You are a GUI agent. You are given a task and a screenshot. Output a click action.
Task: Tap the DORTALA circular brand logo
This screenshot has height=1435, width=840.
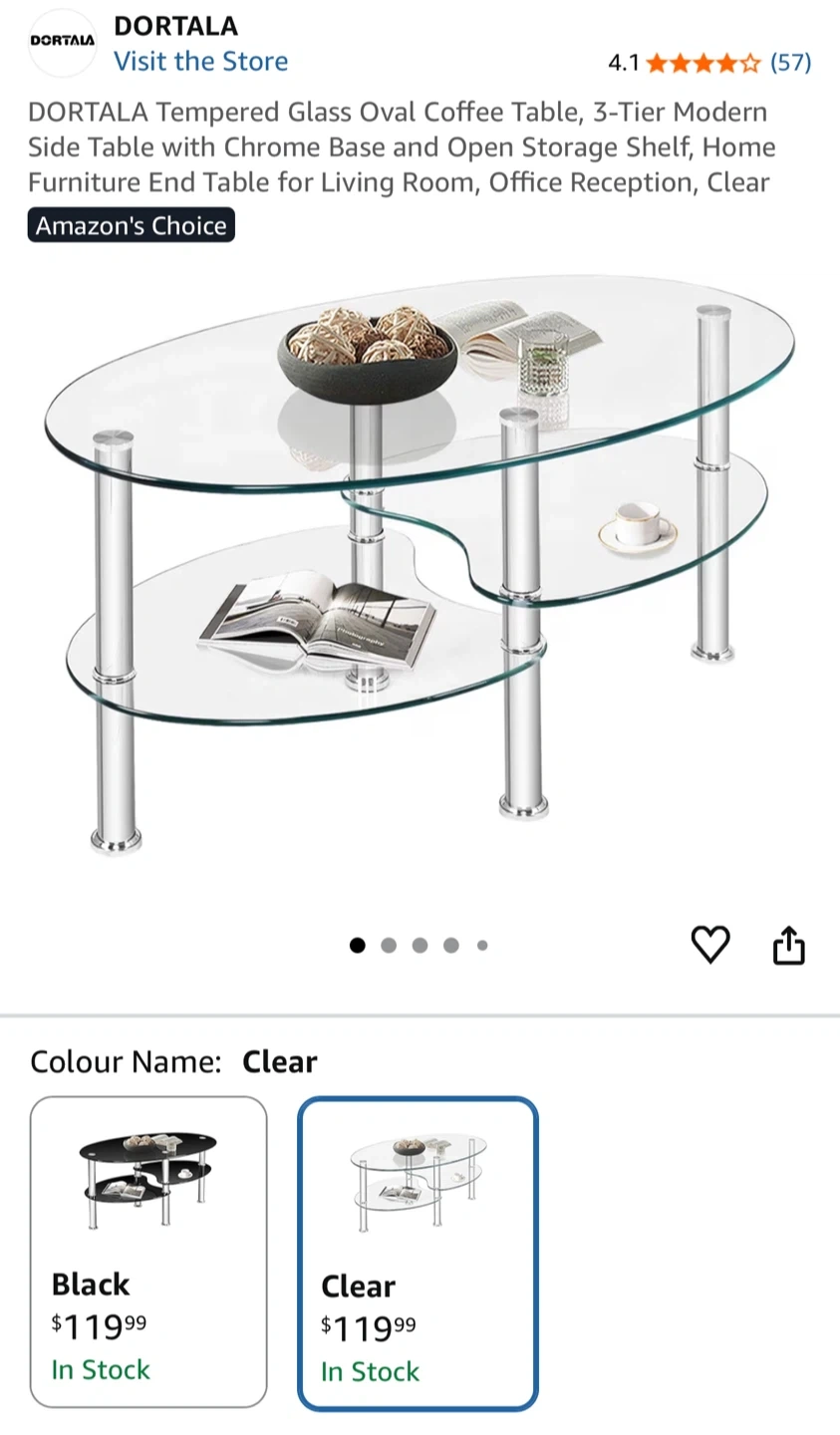click(x=63, y=42)
